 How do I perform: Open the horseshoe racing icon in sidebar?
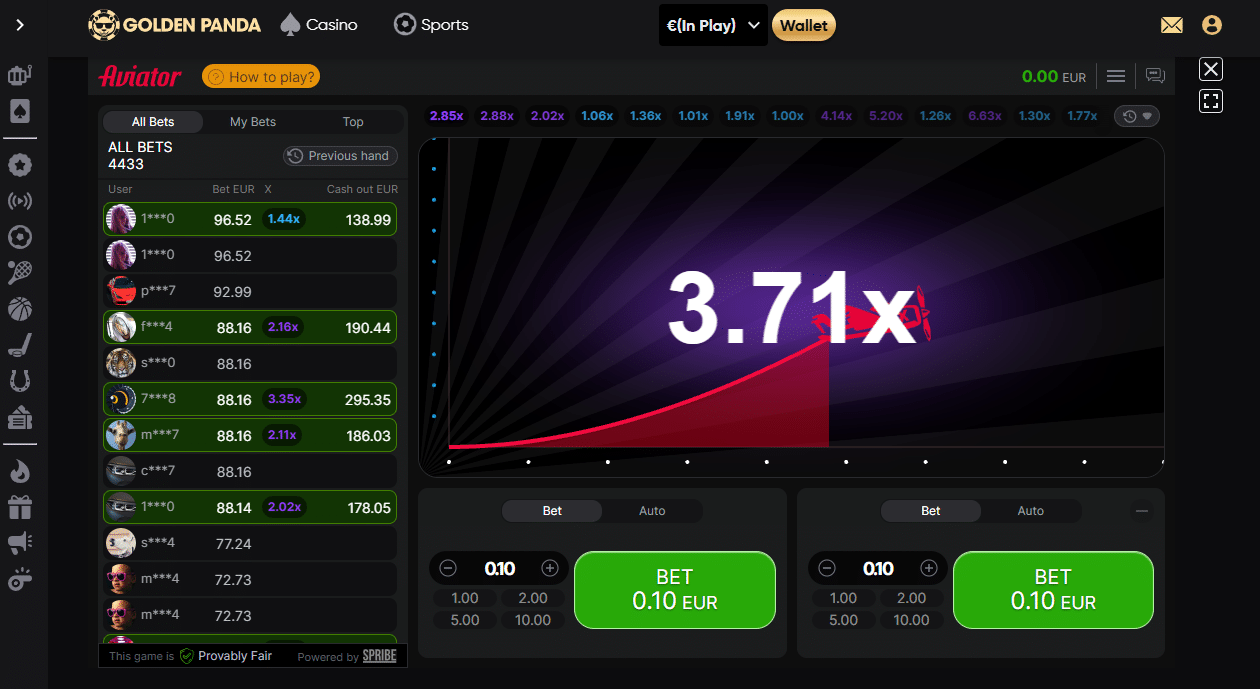tap(20, 381)
